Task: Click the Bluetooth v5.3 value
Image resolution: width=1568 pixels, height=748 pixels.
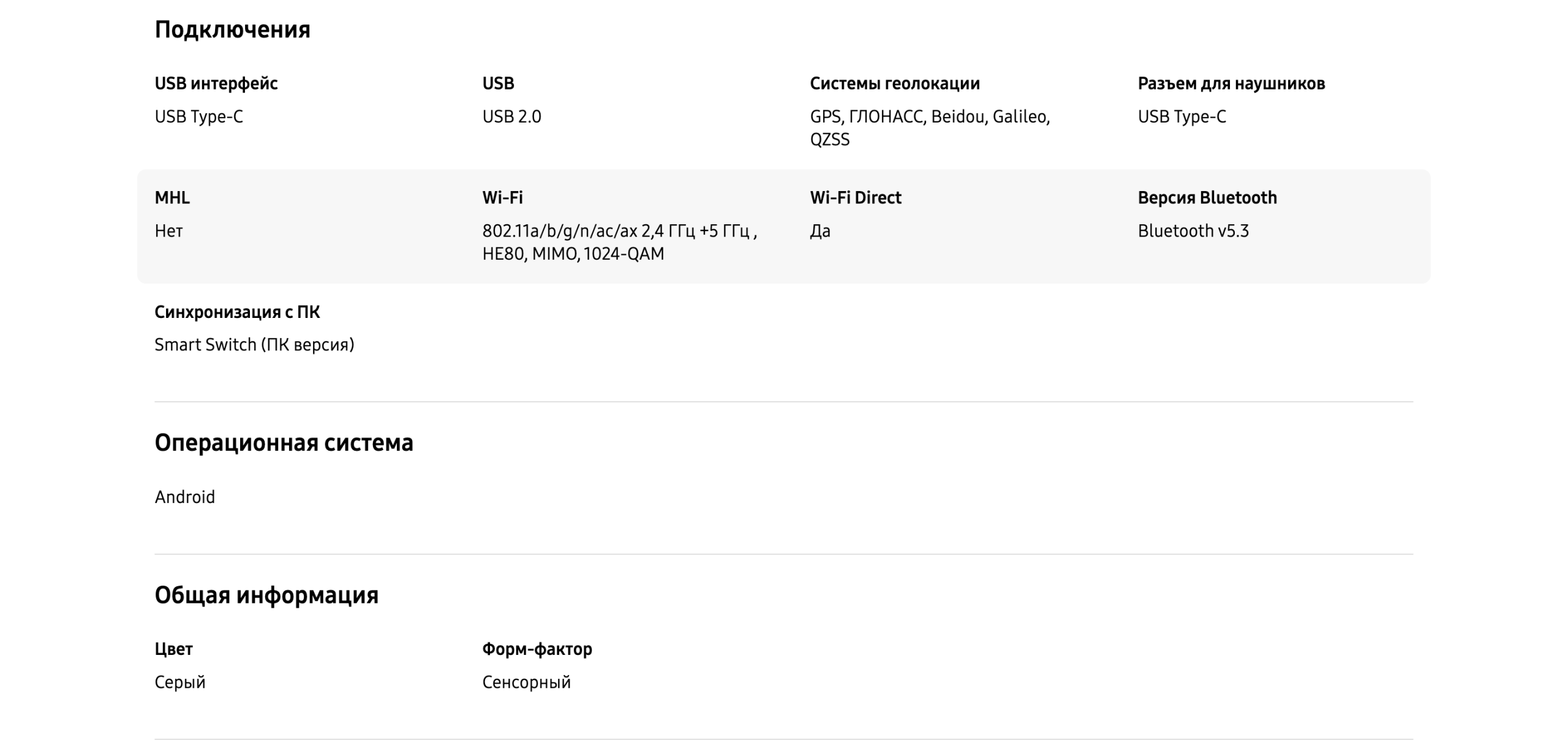Action: pyautogui.click(x=1193, y=231)
